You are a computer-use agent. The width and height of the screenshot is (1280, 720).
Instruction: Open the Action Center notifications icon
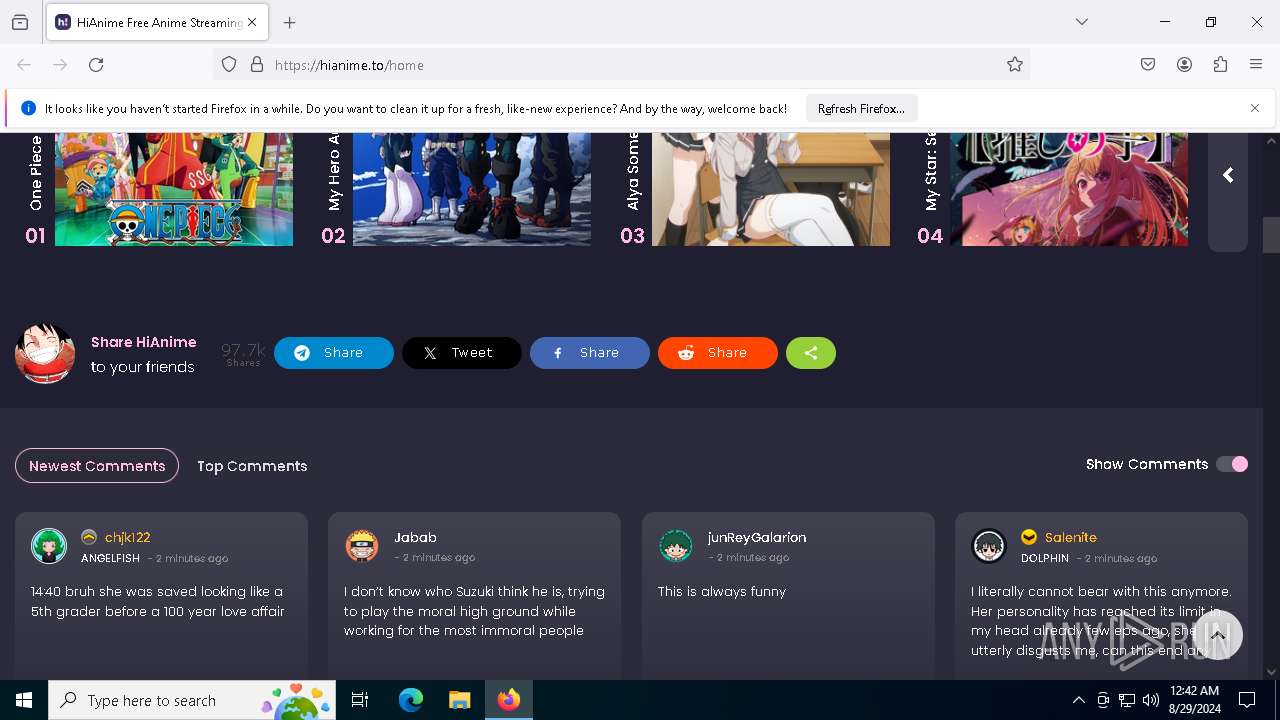tap(1247, 700)
